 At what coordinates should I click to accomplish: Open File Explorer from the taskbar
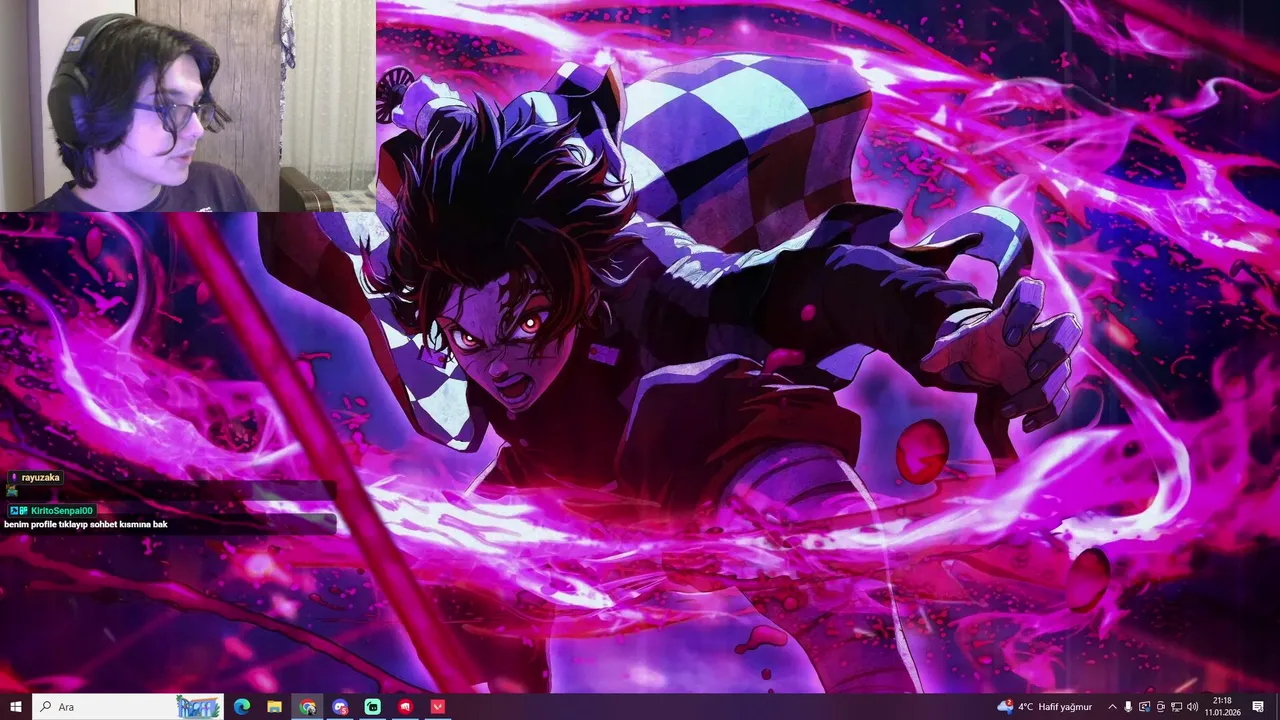(274, 707)
